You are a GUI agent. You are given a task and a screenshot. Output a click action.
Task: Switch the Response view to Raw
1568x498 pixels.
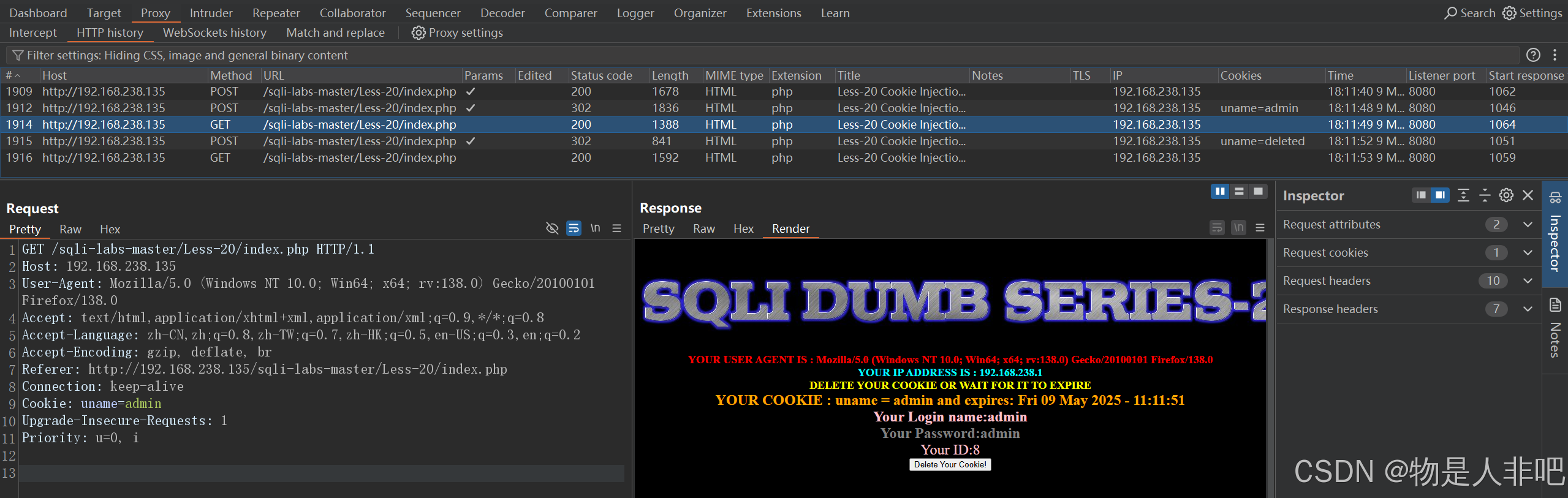(x=704, y=228)
